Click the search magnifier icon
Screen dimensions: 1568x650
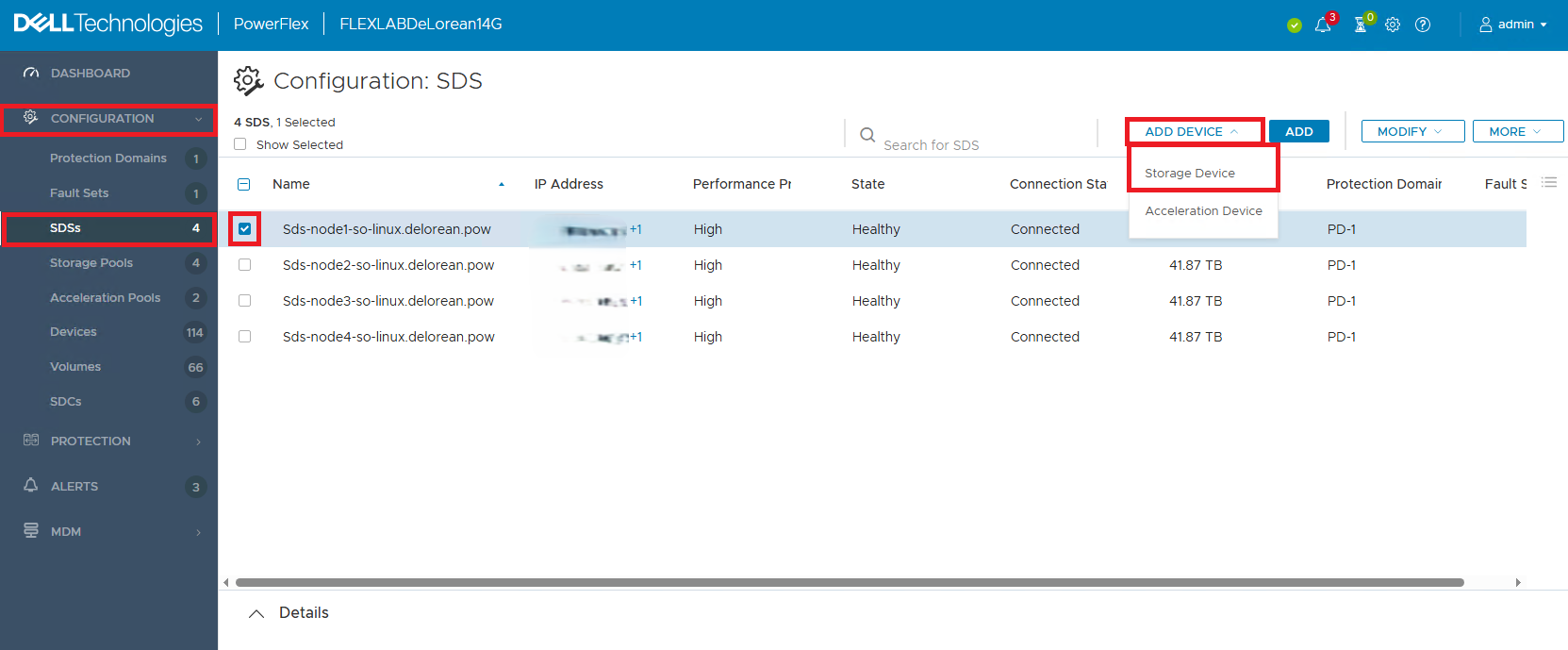coord(867,135)
